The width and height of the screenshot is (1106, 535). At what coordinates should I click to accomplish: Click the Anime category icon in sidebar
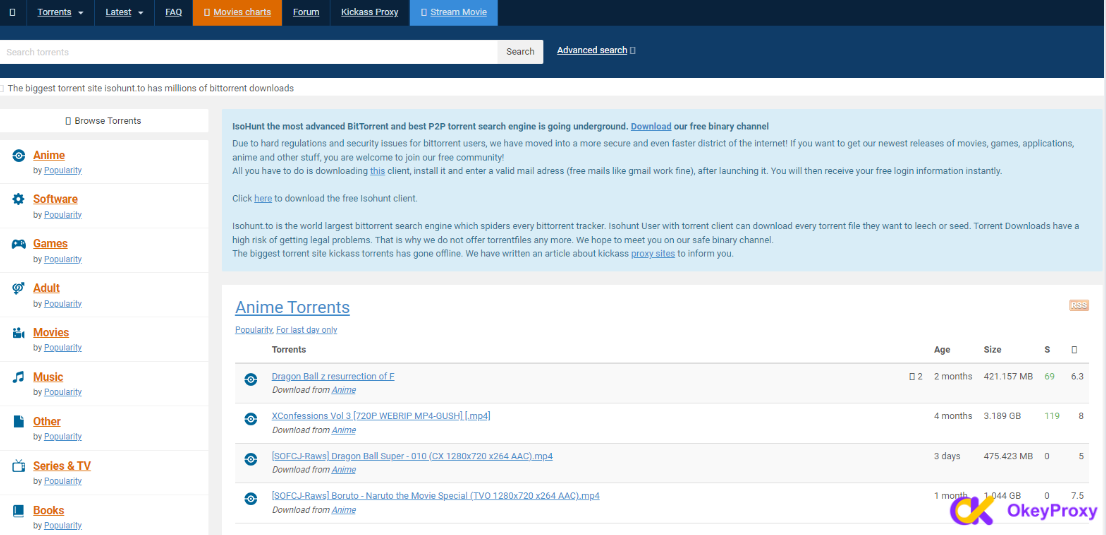point(18,155)
